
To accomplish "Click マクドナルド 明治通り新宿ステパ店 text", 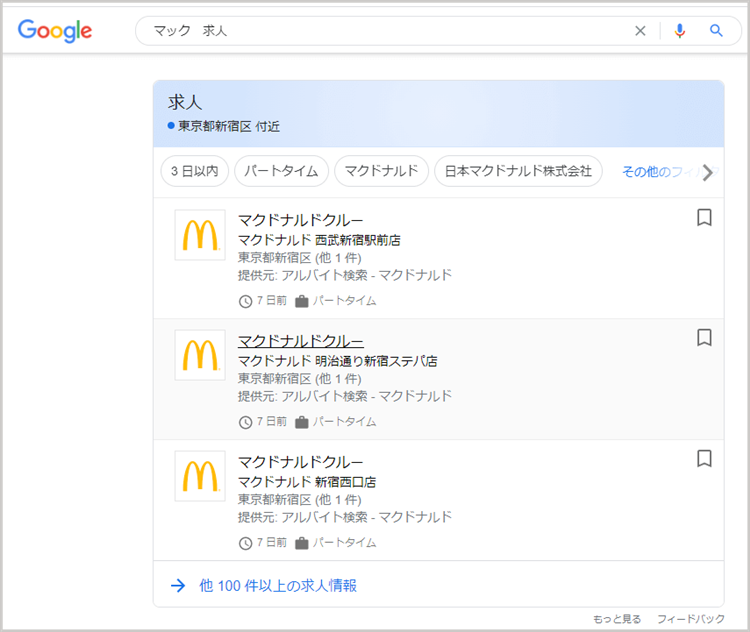I will coord(338,361).
